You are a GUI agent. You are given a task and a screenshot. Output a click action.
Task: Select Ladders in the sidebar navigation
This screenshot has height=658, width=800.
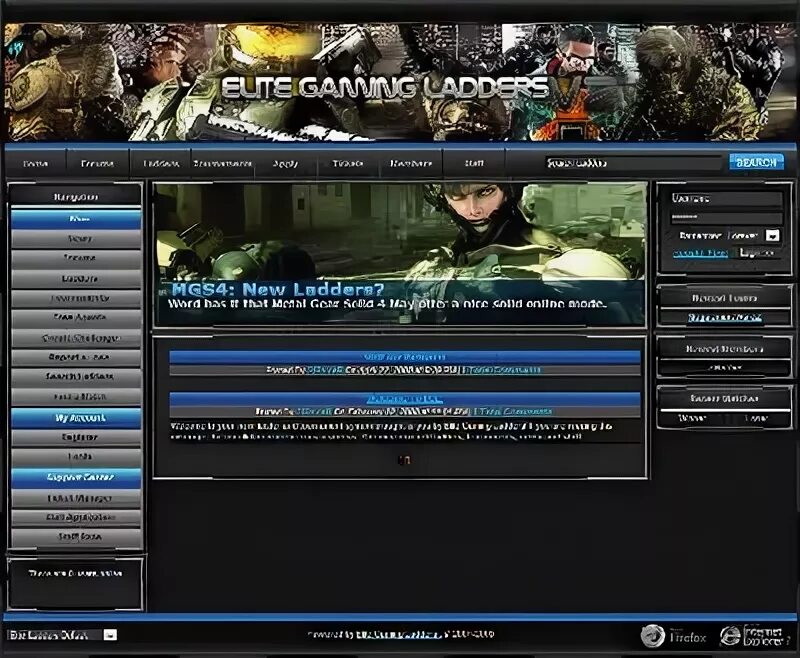pos(77,279)
